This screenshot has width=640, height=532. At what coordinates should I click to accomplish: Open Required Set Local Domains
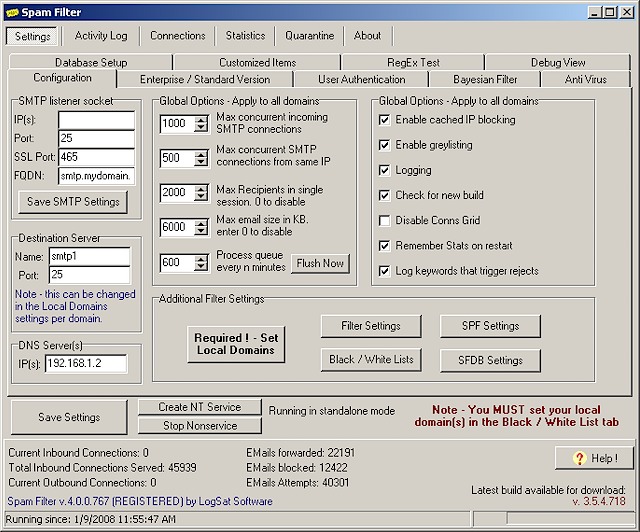236,344
